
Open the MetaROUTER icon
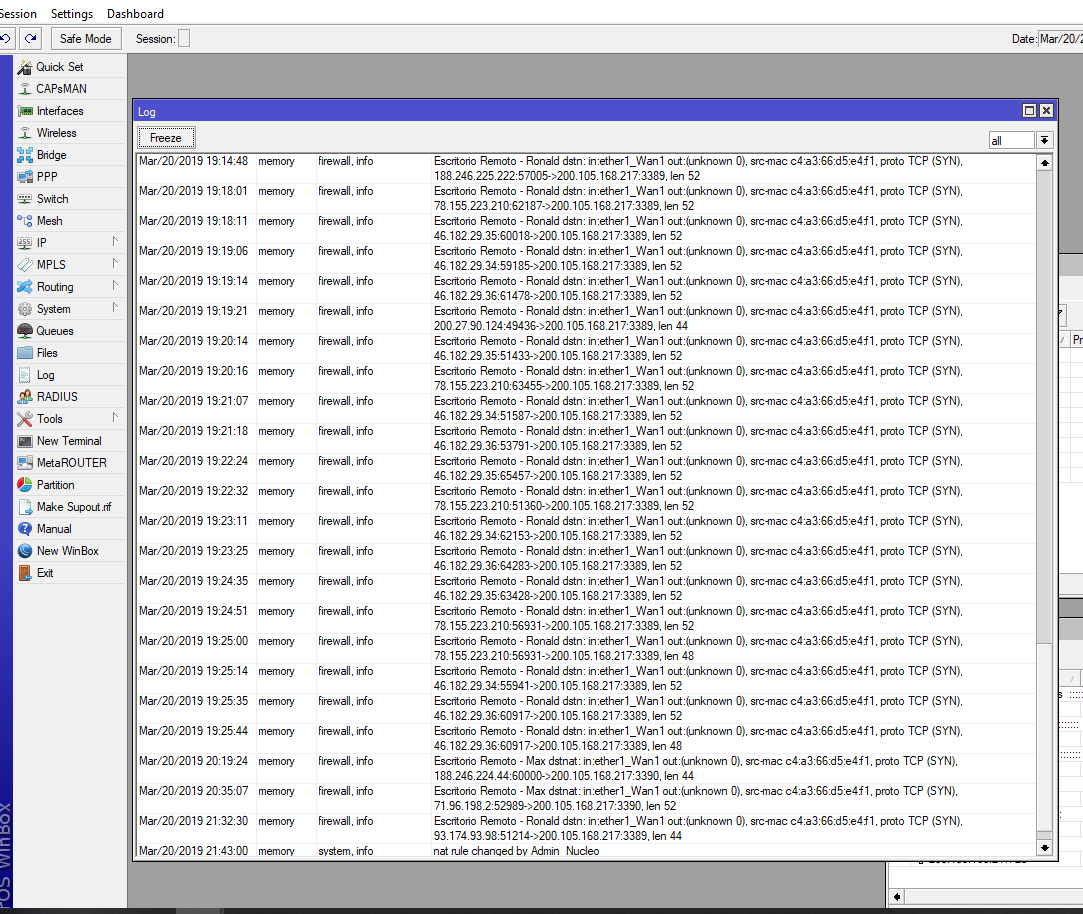point(25,463)
